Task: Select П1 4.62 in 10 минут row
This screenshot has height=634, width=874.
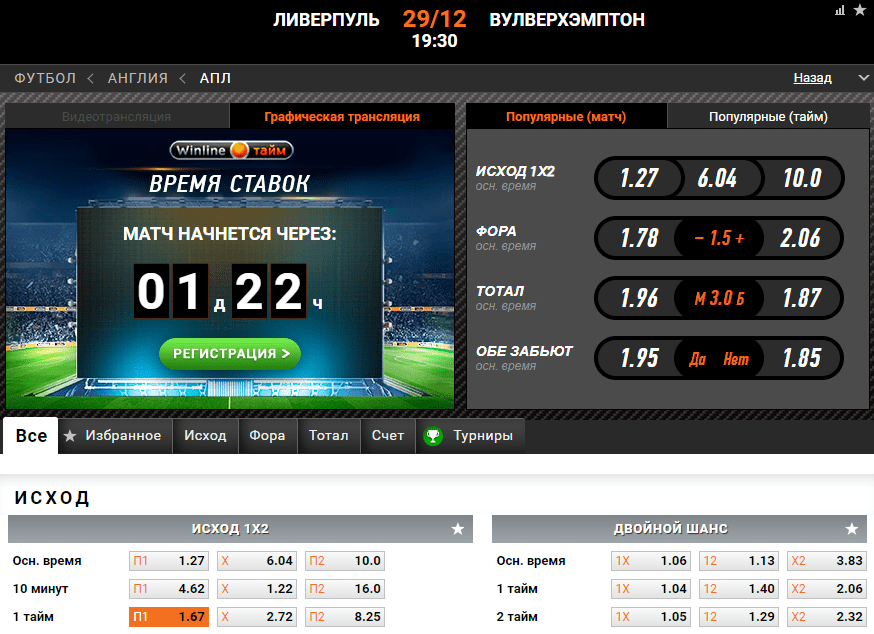Action: pos(169,589)
